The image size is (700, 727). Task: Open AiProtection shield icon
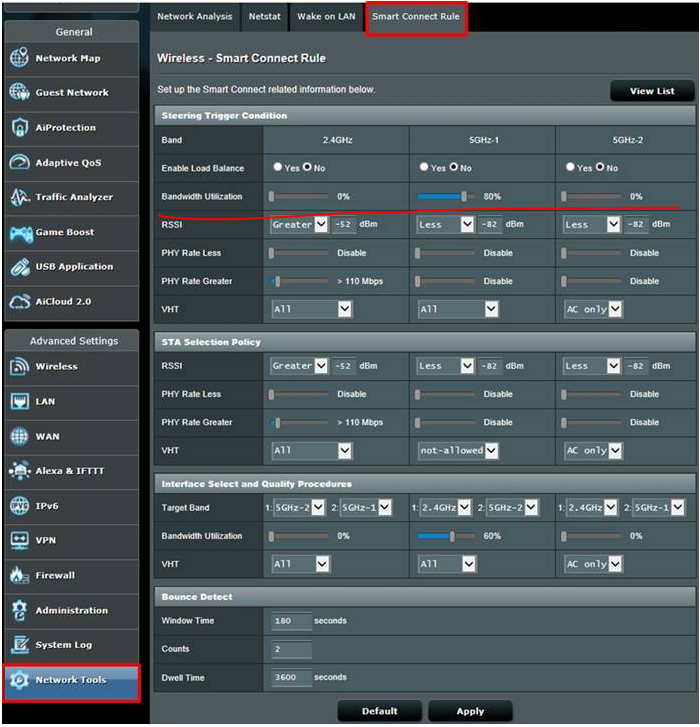(19, 128)
